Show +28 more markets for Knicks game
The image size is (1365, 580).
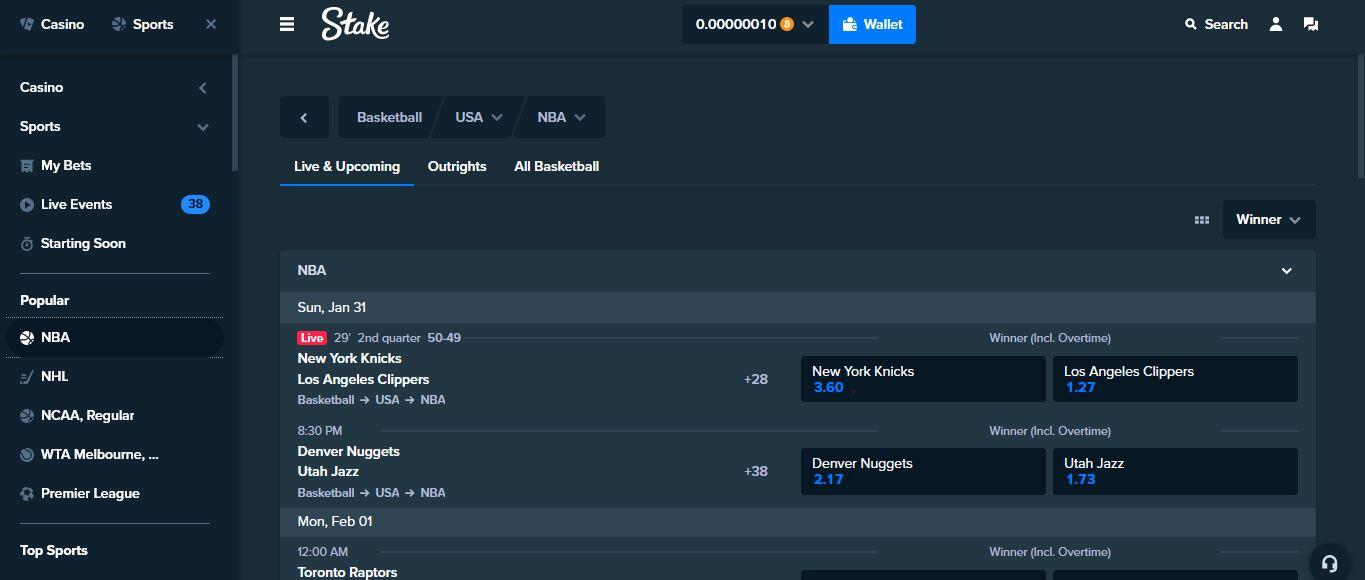coord(756,379)
